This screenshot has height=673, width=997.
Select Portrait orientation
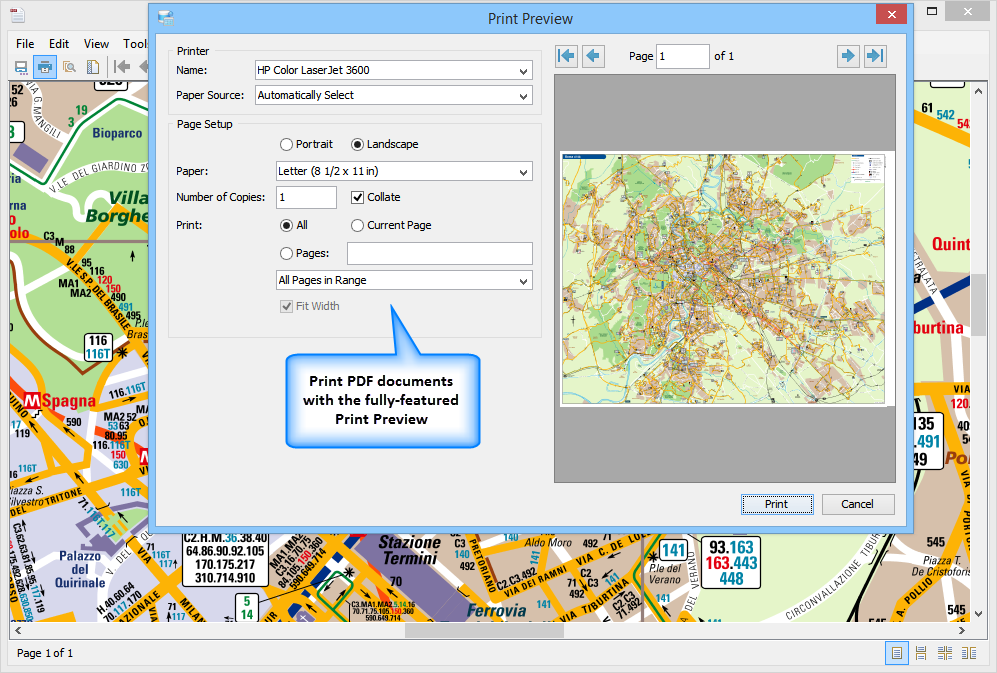287,144
